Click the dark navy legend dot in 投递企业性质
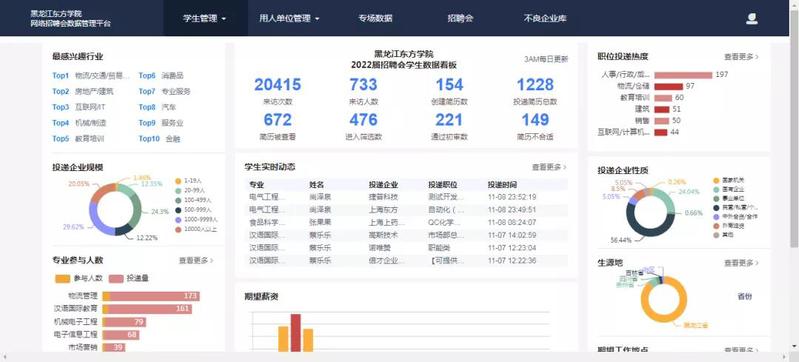Screen dimensions: 799x362 point(716,208)
